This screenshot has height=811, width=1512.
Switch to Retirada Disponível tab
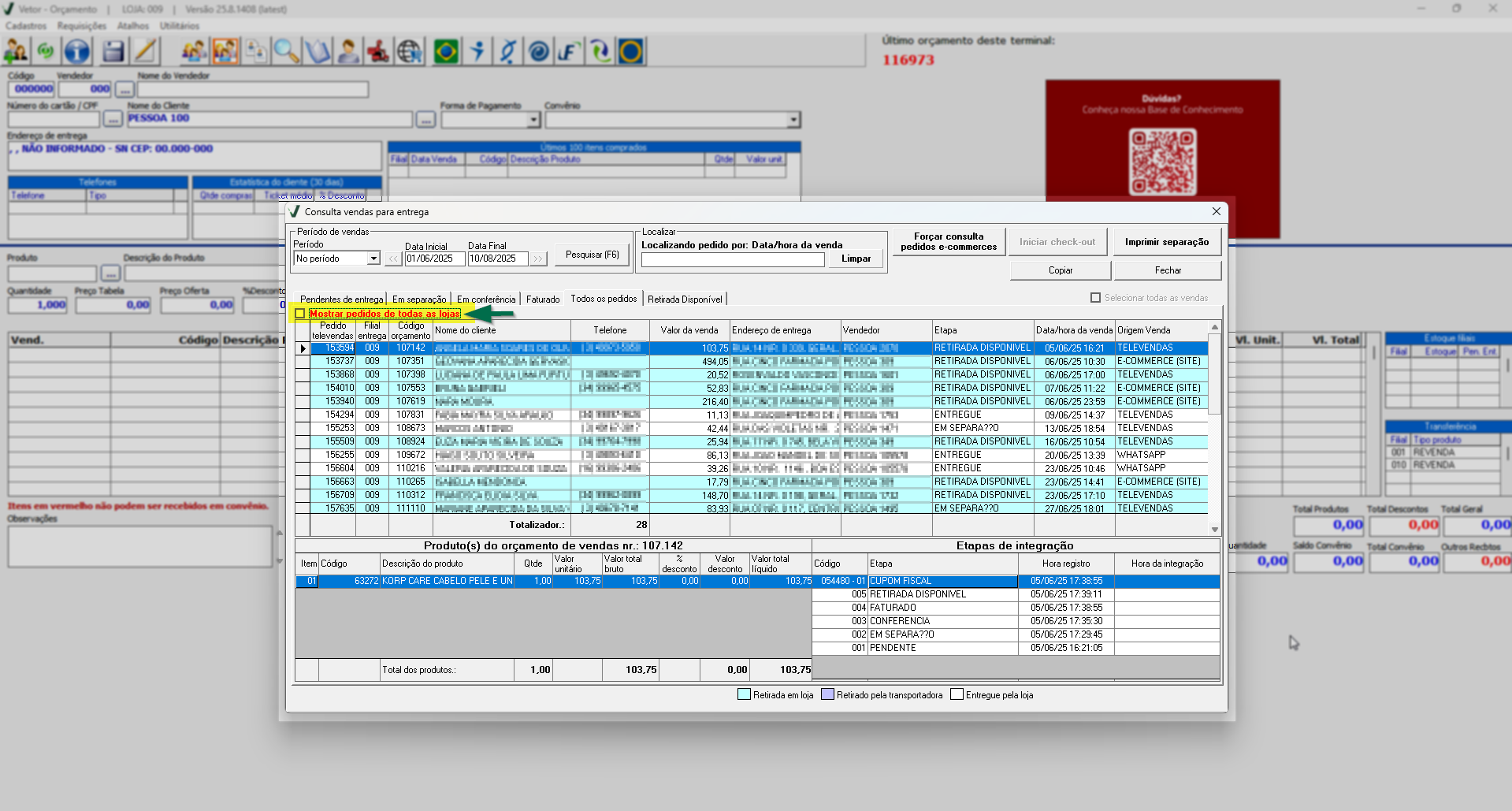coord(685,299)
